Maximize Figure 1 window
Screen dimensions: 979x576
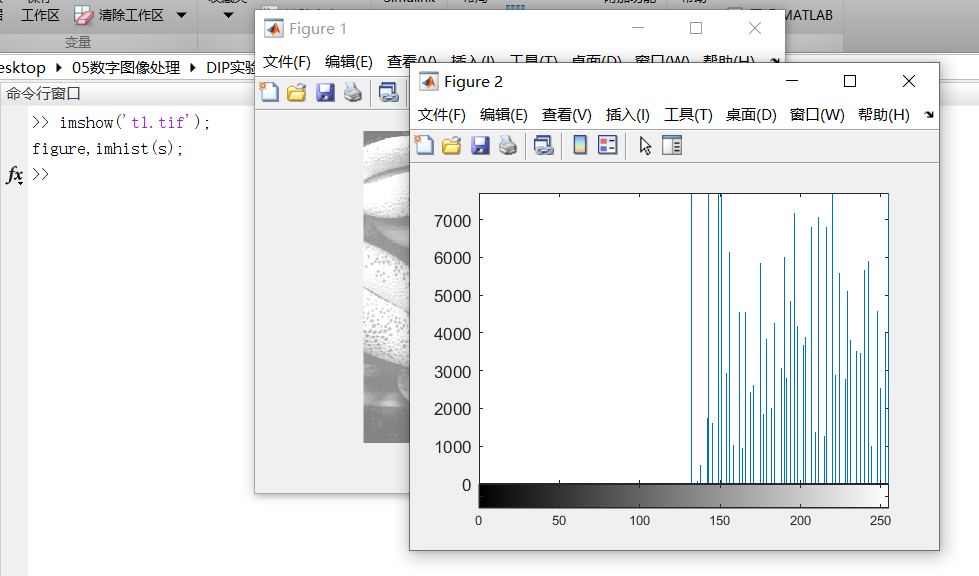click(x=696, y=28)
